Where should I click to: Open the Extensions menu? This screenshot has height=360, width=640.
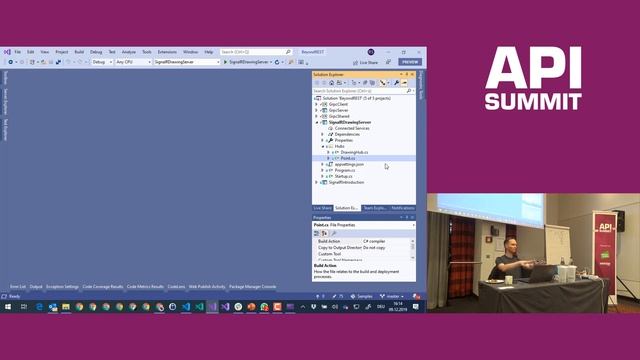pos(167,52)
